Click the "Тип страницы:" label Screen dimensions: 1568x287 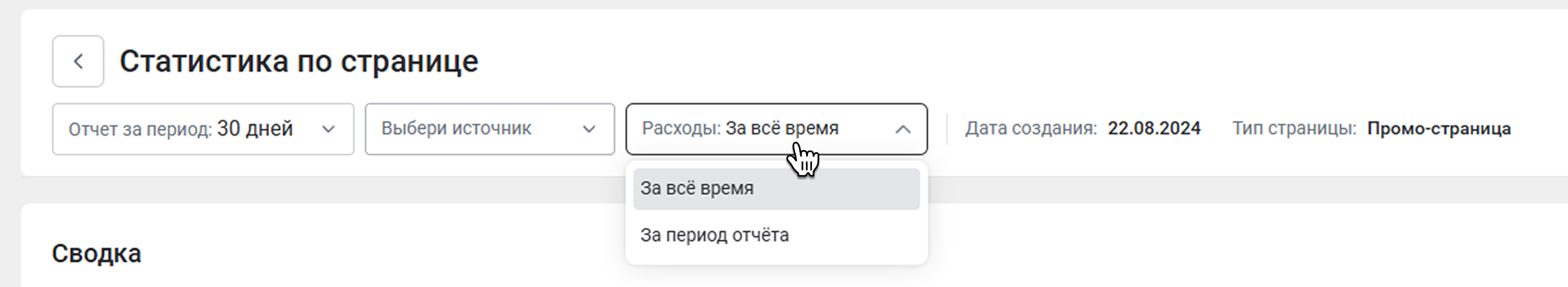(x=1294, y=128)
